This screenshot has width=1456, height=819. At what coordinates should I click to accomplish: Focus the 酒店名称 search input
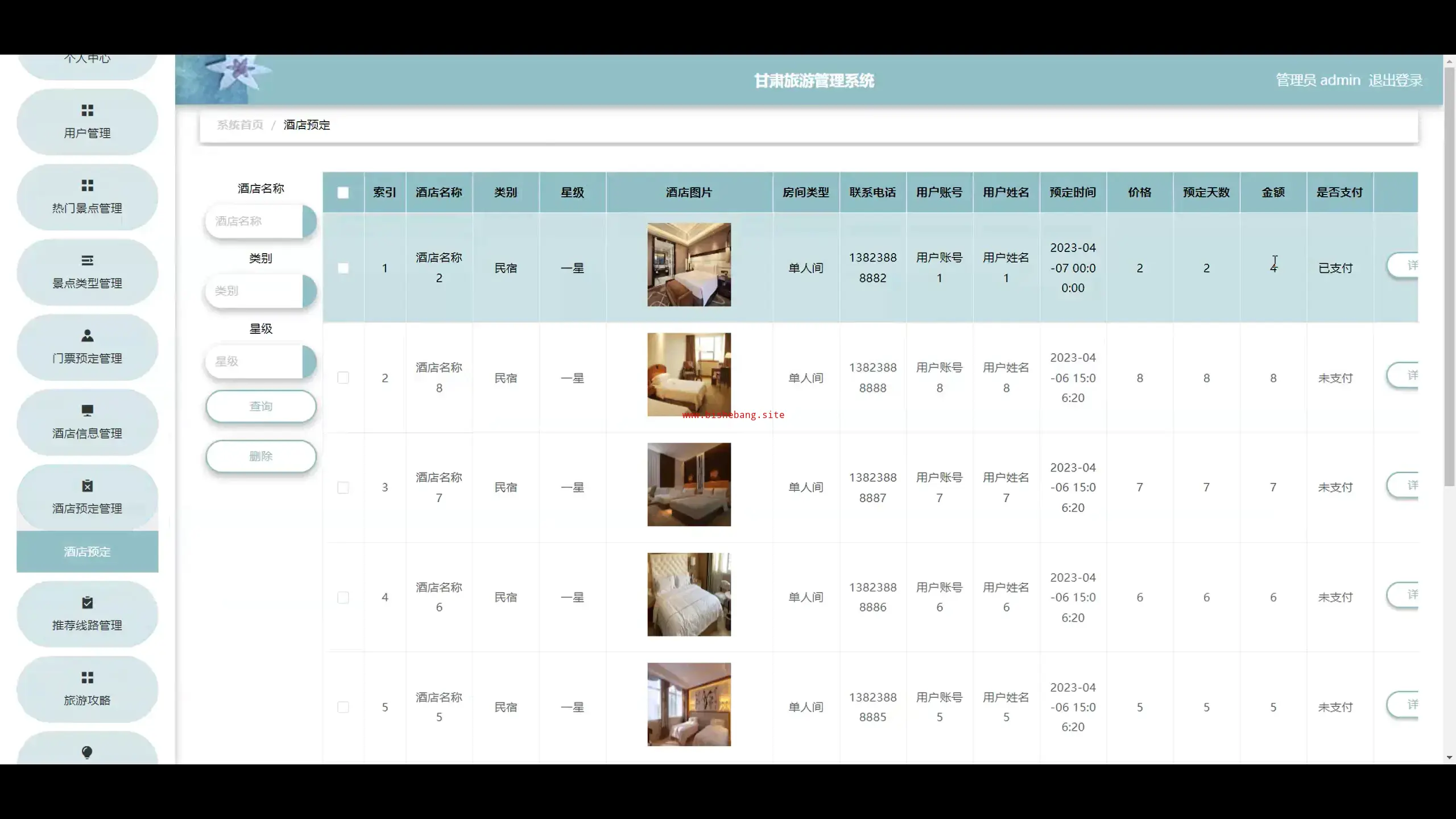coord(254,221)
